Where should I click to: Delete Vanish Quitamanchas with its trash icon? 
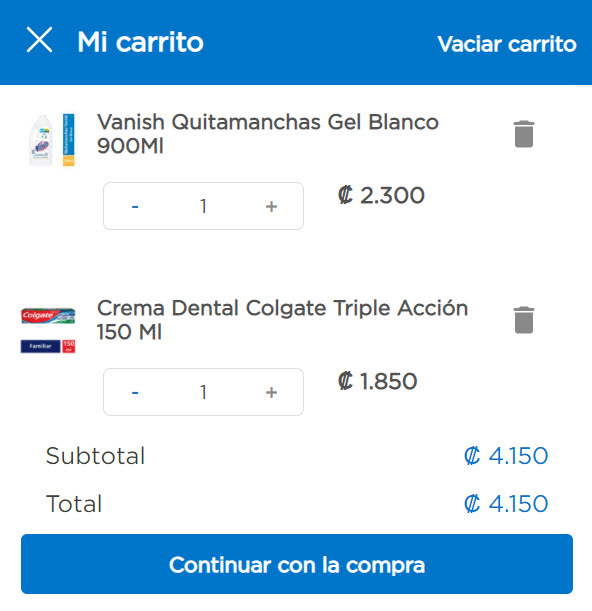tap(524, 134)
